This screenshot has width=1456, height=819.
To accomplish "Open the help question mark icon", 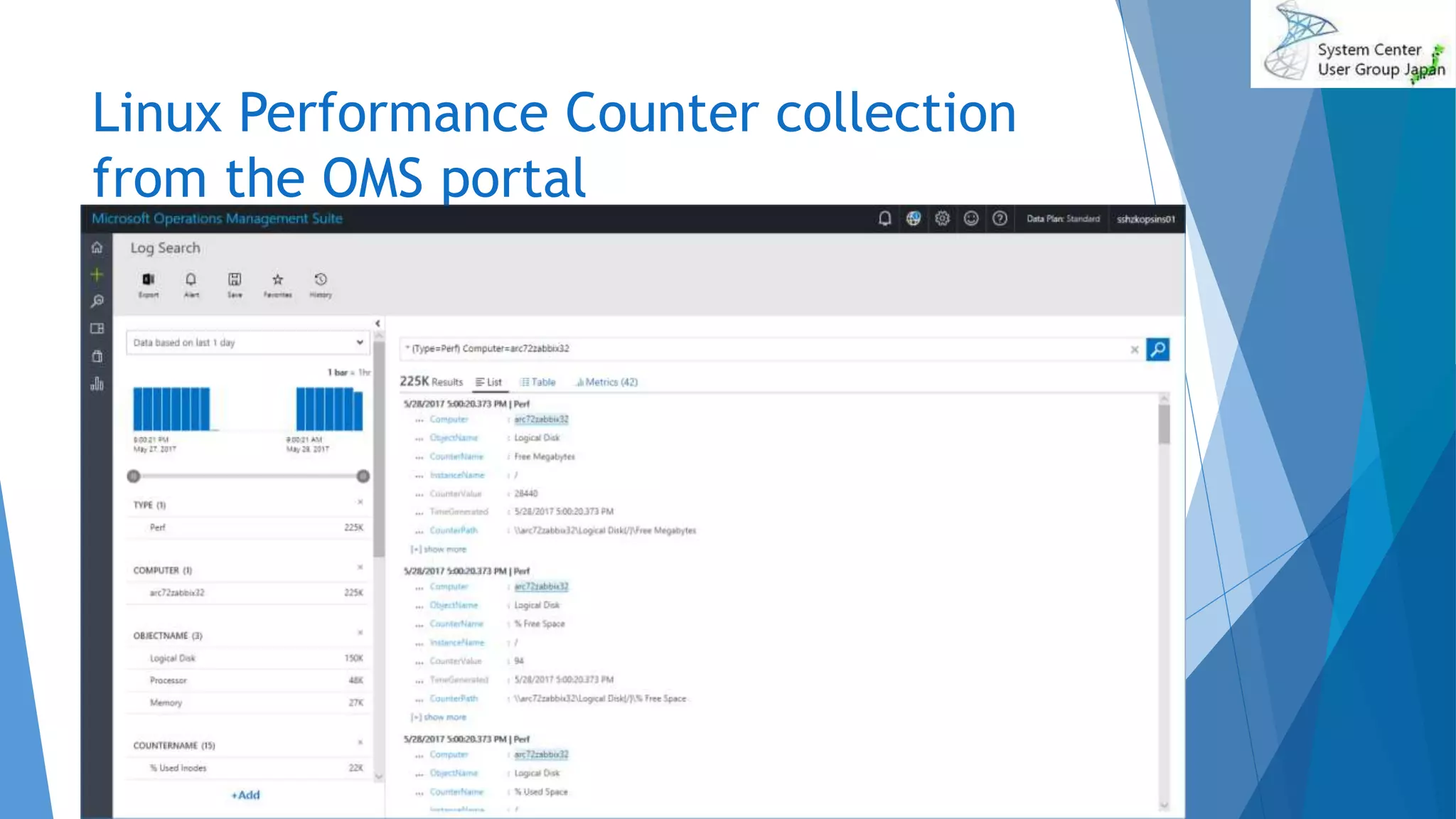I will pyautogui.click(x=1000, y=219).
